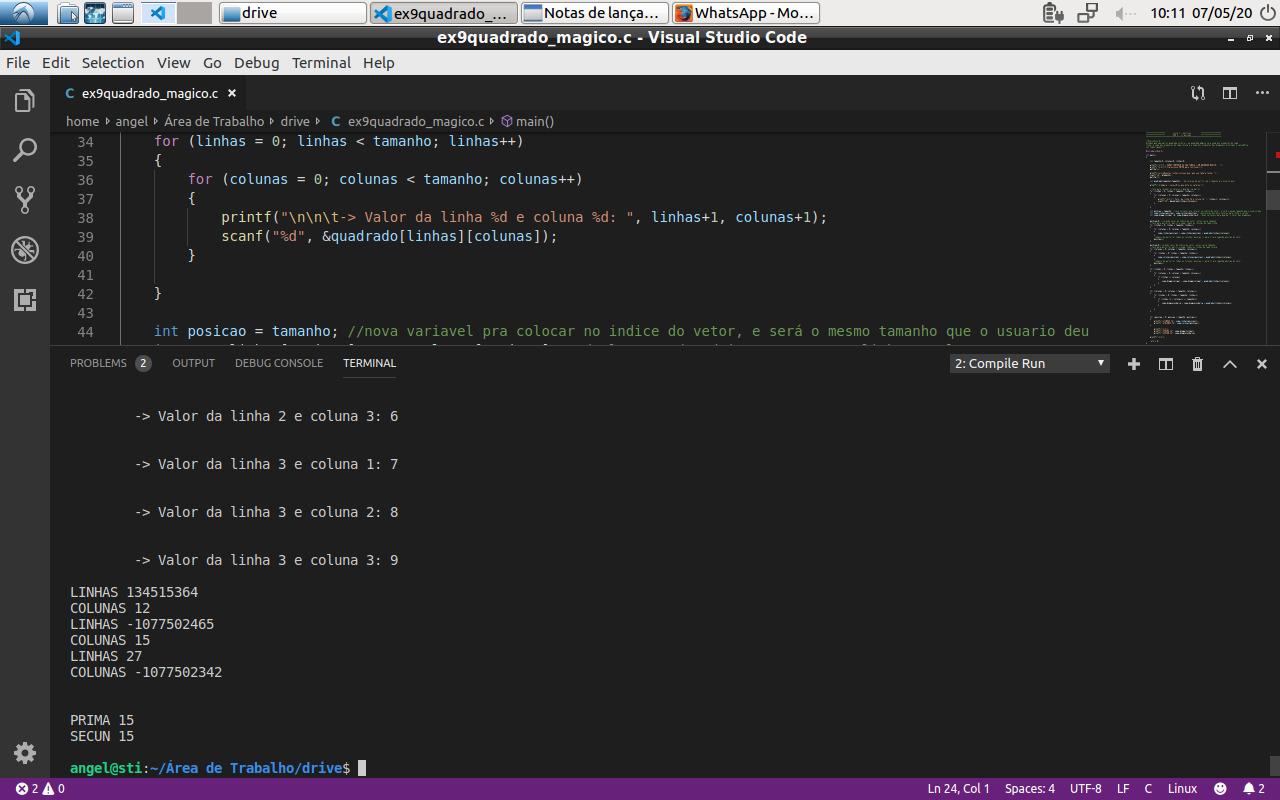This screenshot has height=800, width=1280.
Task: Switch to drive window in taskbar
Action: click(292, 13)
